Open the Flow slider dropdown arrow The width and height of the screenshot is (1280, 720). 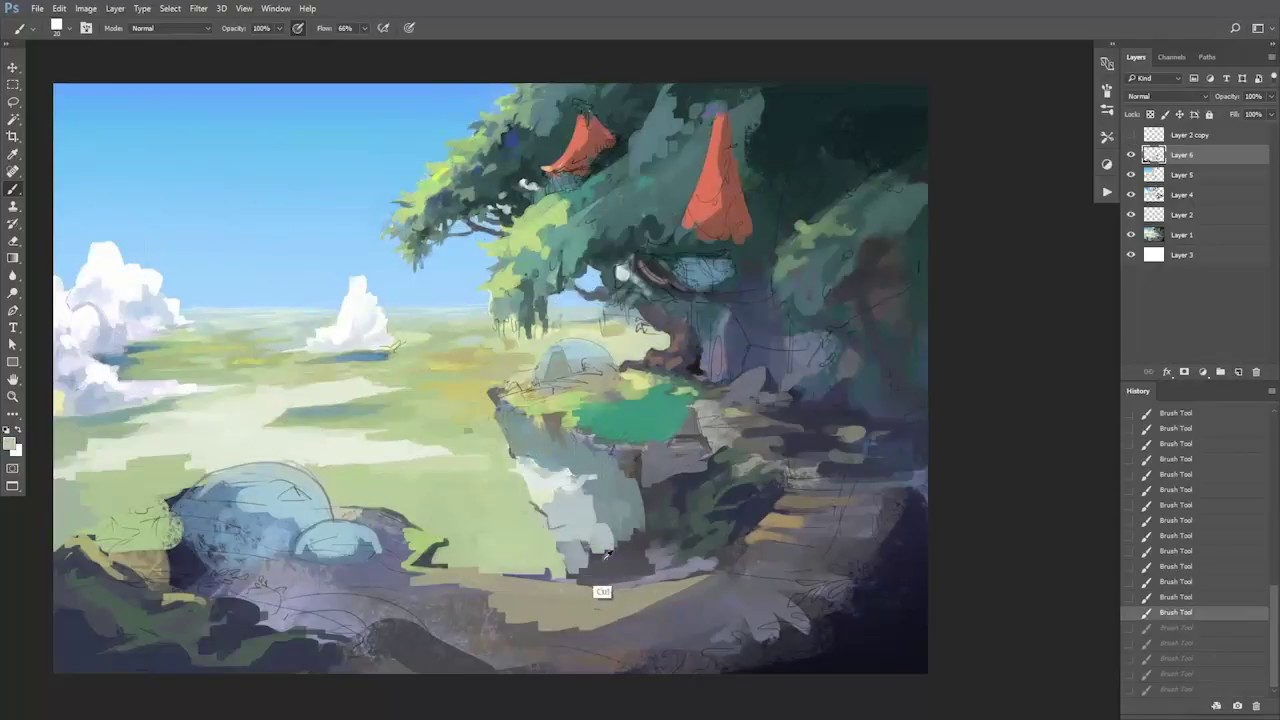(x=363, y=28)
